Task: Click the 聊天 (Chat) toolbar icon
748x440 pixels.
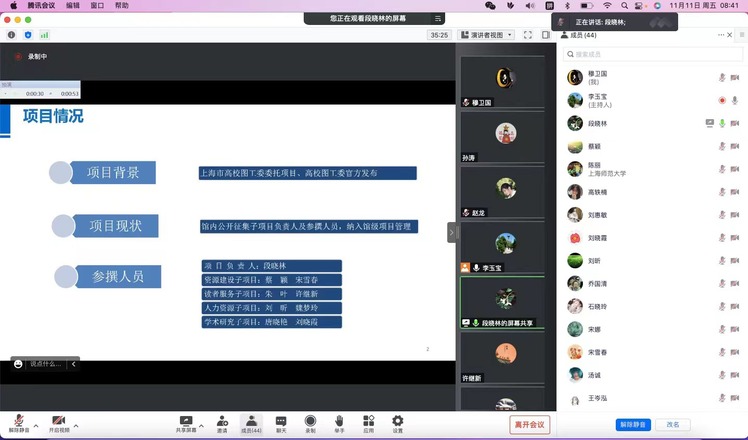Action: [281, 422]
